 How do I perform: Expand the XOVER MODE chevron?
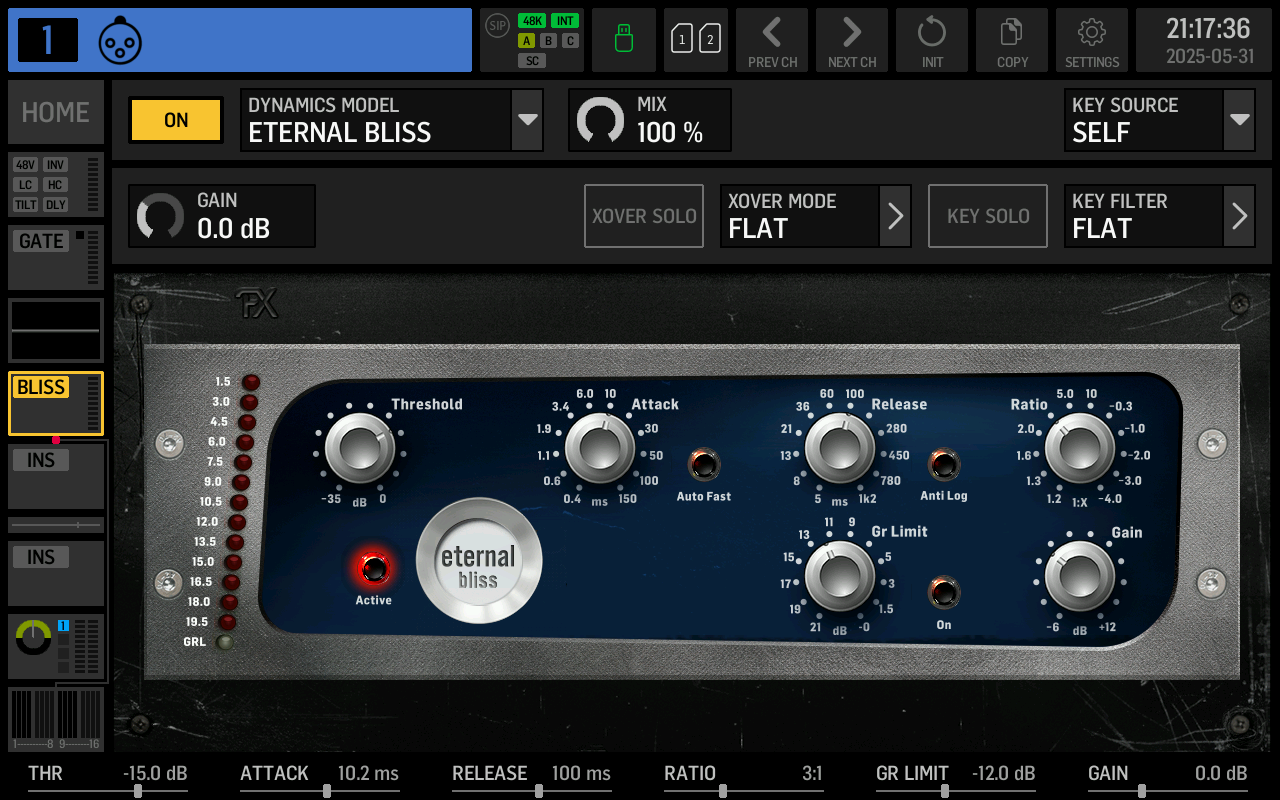point(895,216)
